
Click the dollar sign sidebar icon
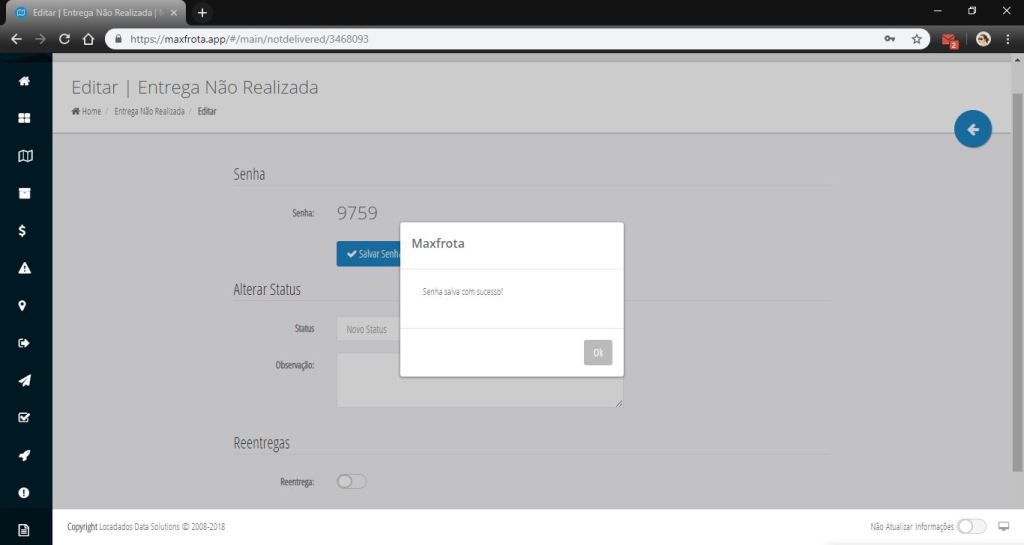pos(25,231)
